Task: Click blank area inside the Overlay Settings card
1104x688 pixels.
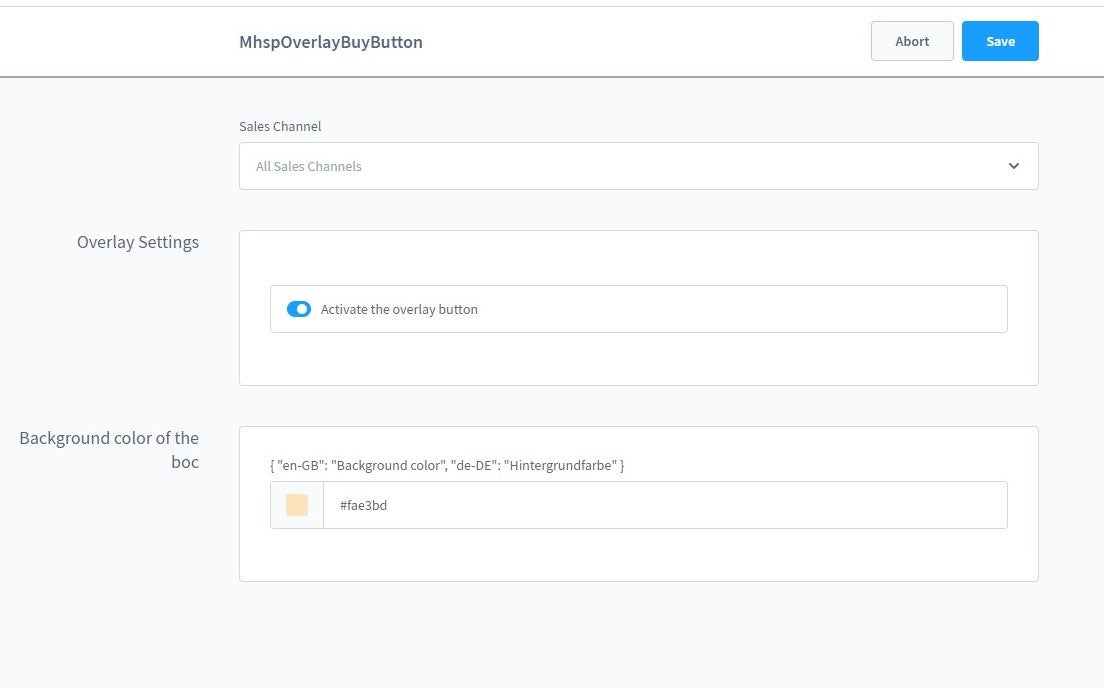Action: pos(638,358)
